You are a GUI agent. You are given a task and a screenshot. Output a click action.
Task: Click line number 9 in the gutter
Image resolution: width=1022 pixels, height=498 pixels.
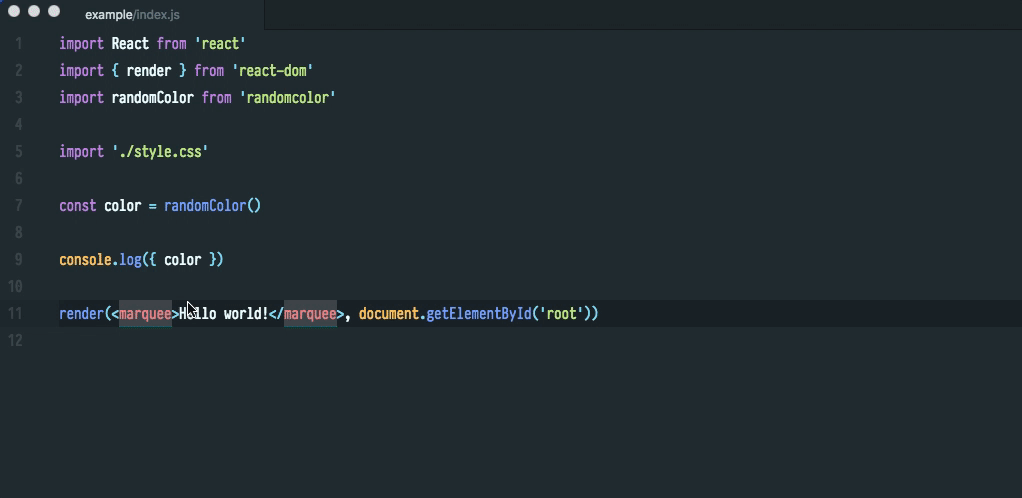[x=19, y=260]
